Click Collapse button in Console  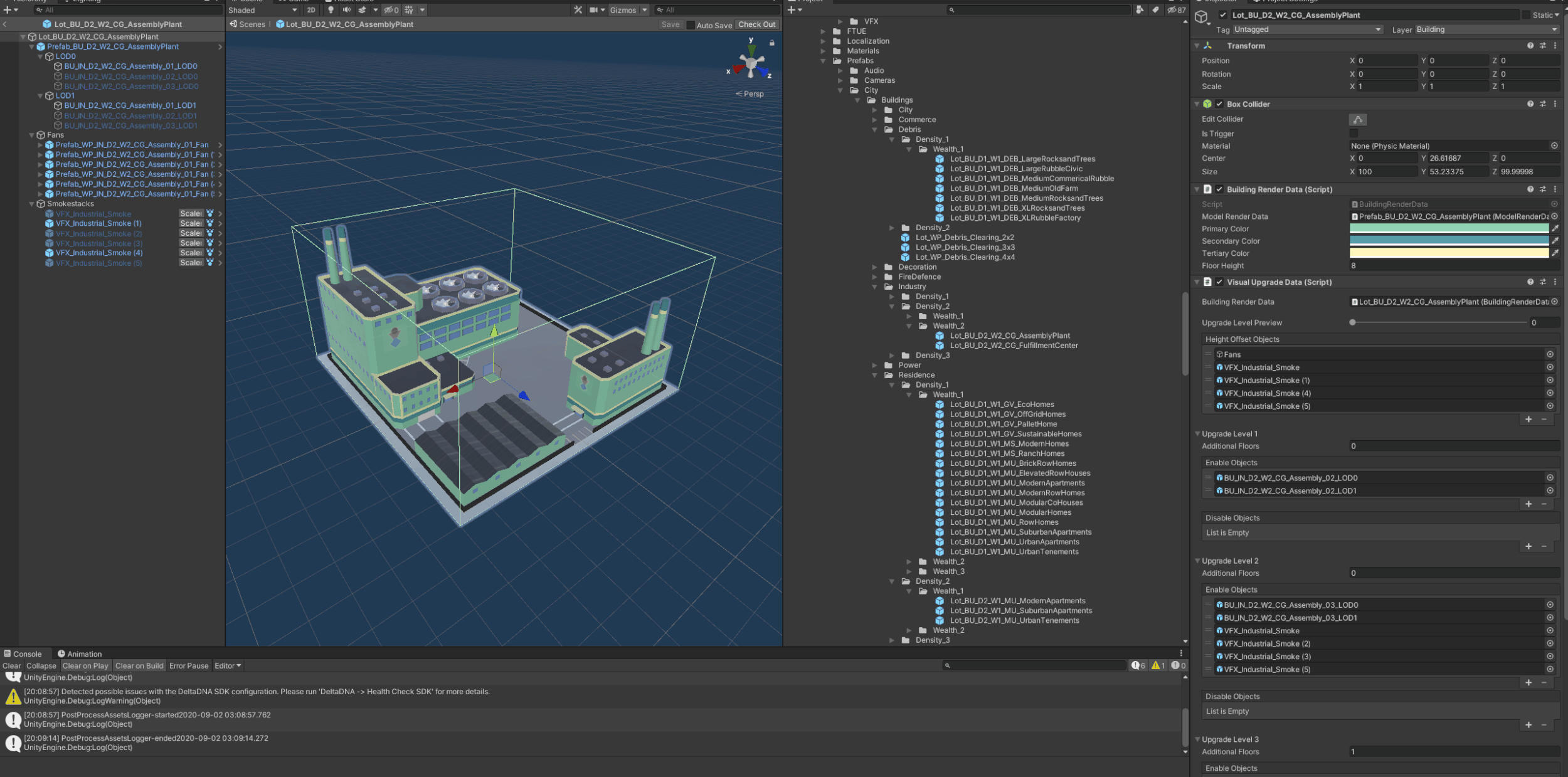tap(41, 665)
